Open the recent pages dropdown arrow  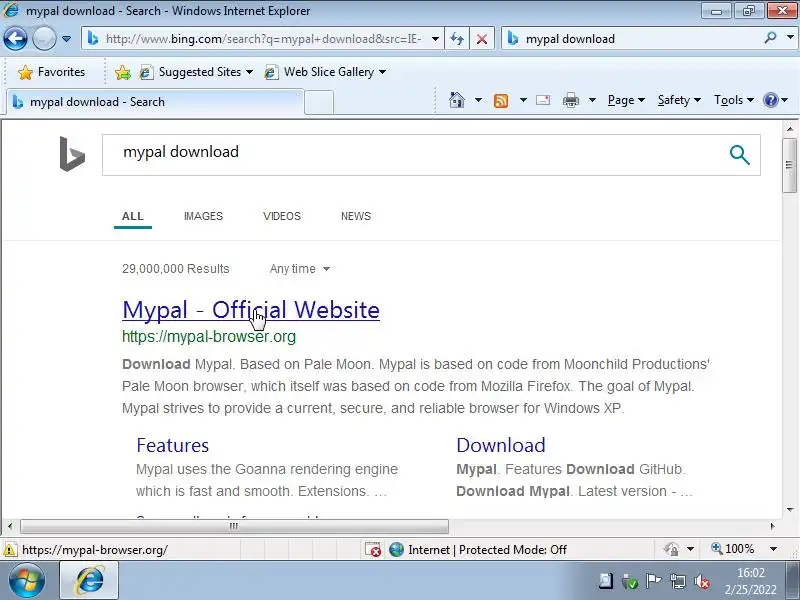coord(66,39)
